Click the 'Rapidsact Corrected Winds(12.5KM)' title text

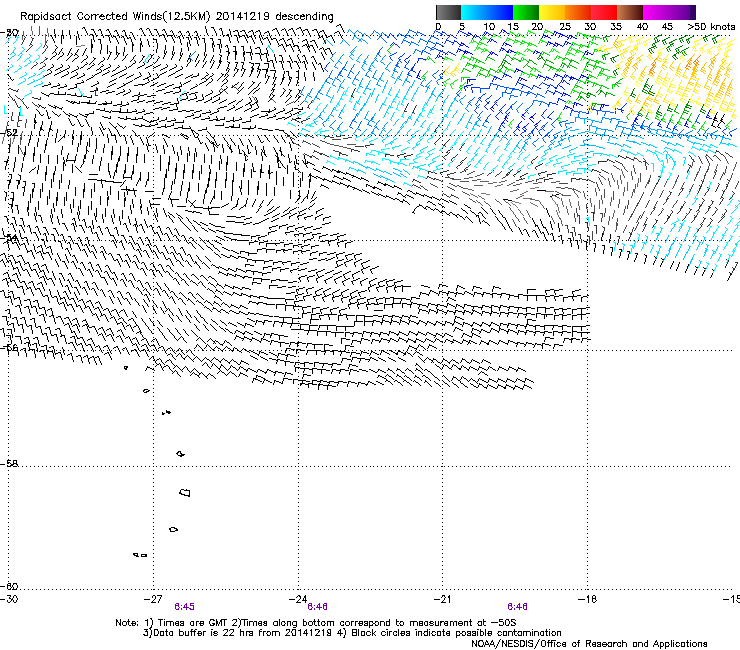click(x=115, y=17)
